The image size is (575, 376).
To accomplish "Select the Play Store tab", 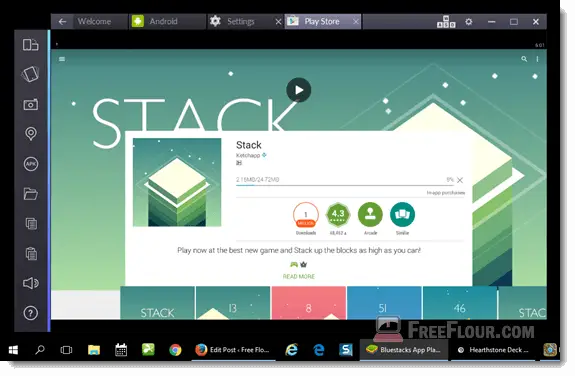I will click(322, 22).
